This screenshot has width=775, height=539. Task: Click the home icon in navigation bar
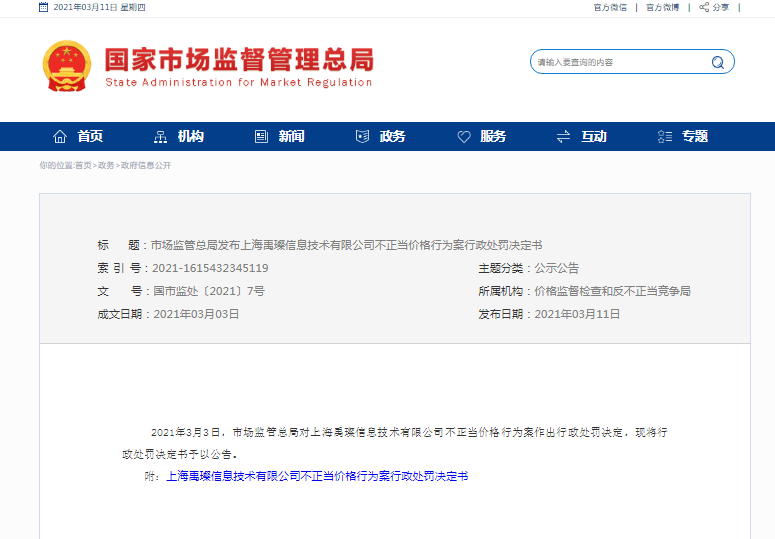click(60, 136)
